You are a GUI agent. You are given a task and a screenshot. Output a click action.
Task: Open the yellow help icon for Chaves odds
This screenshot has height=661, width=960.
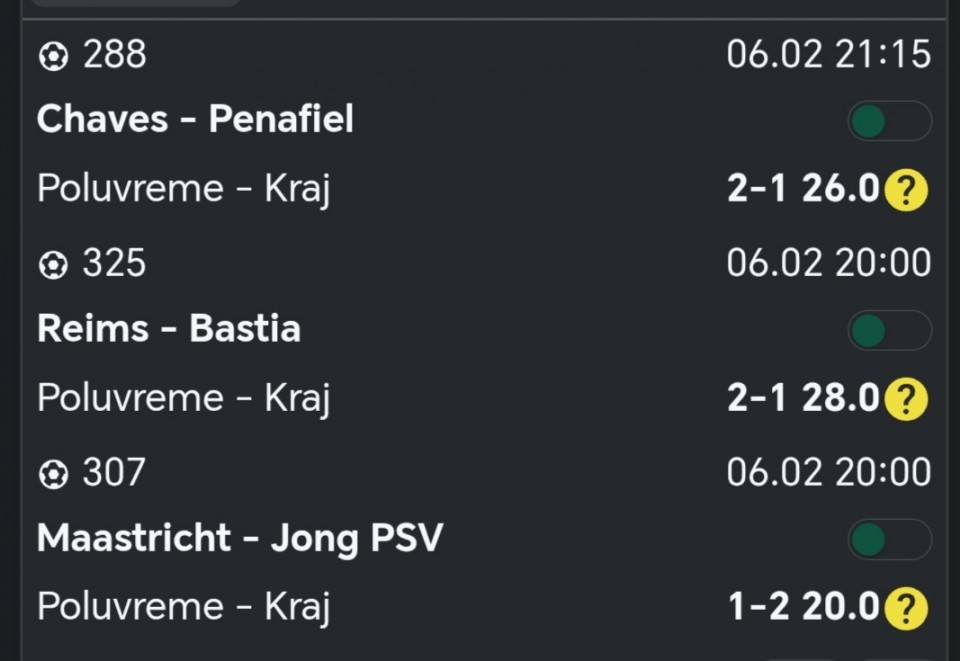pos(906,189)
